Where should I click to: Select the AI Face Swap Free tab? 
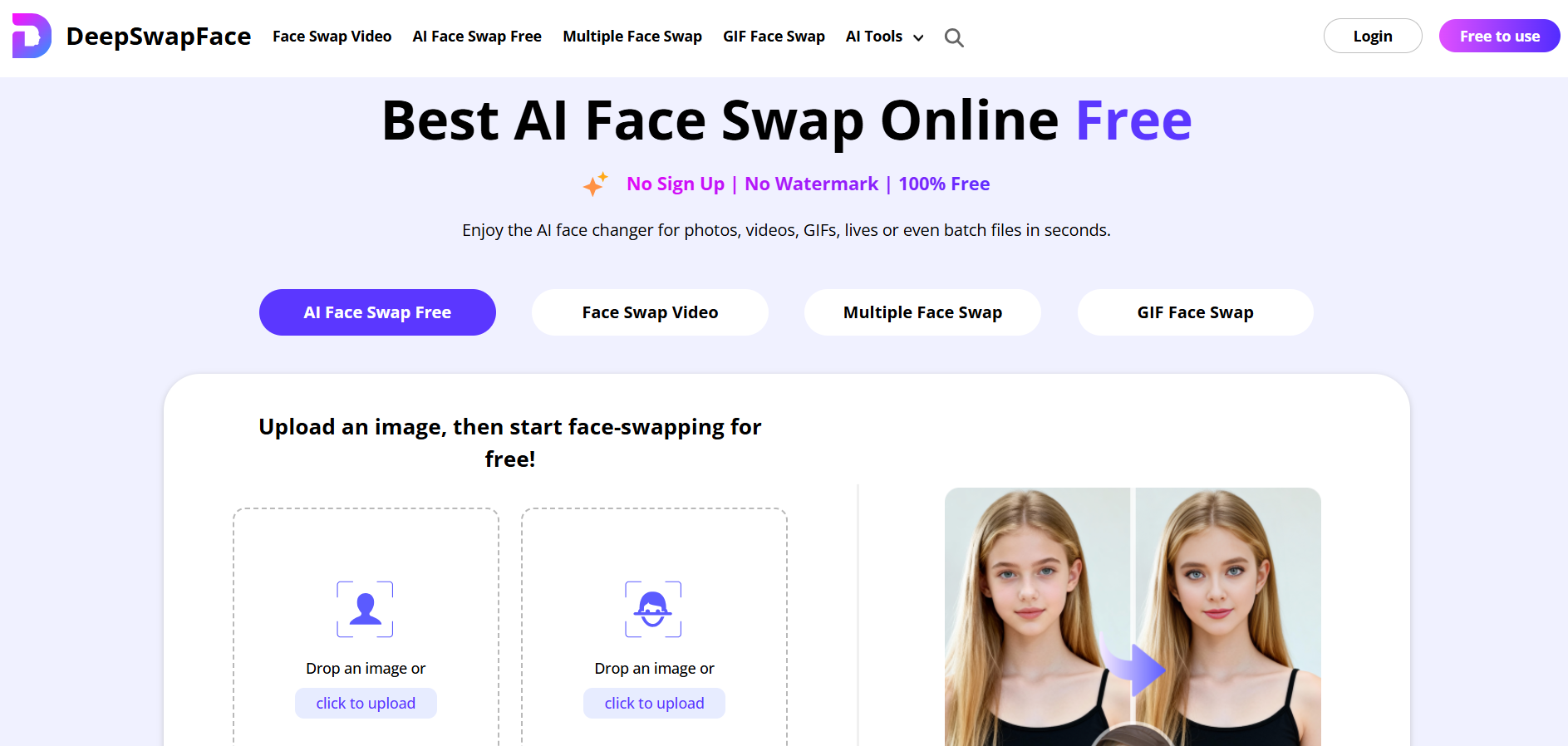click(377, 312)
